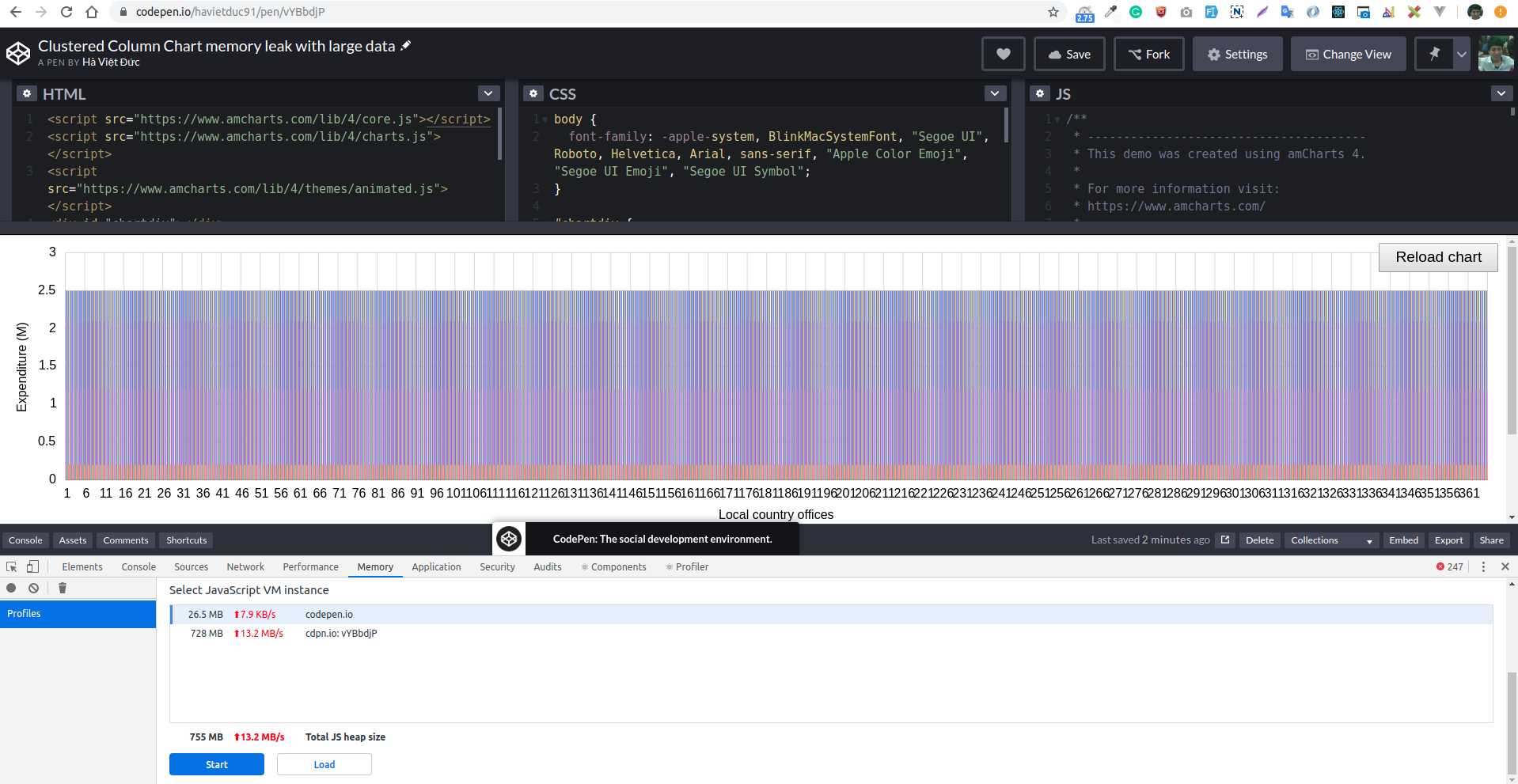Start recording heap profile with record icon
The width and height of the screenshot is (1518, 784).
(11, 588)
